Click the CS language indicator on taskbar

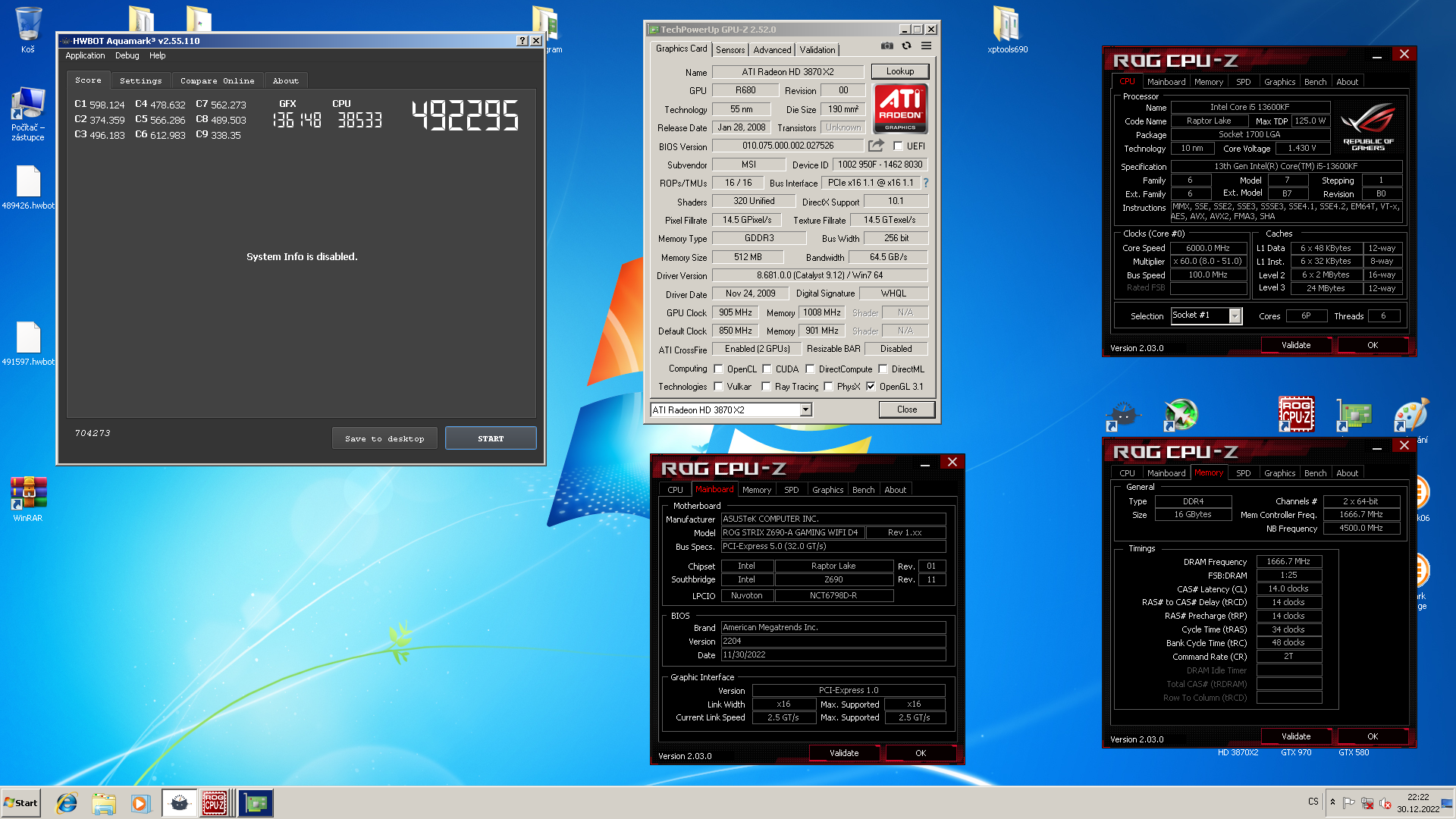1313,802
